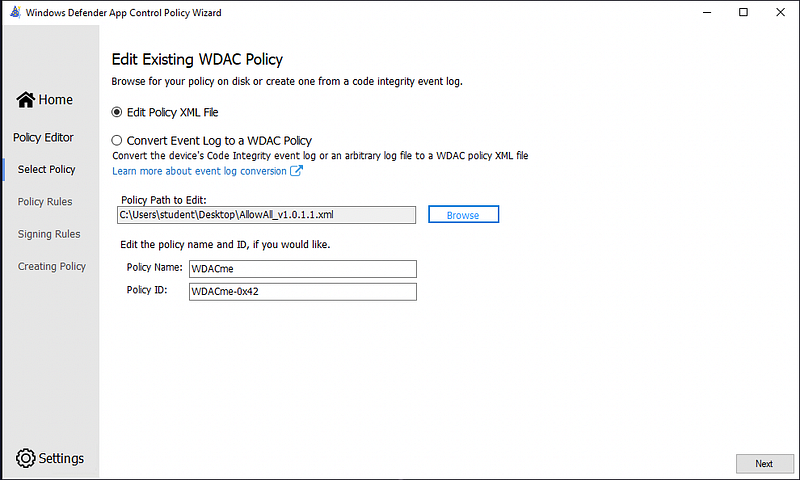Select Convert Event Log to a WDAC Policy
The width and height of the screenshot is (800, 480).
coord(117,141)
